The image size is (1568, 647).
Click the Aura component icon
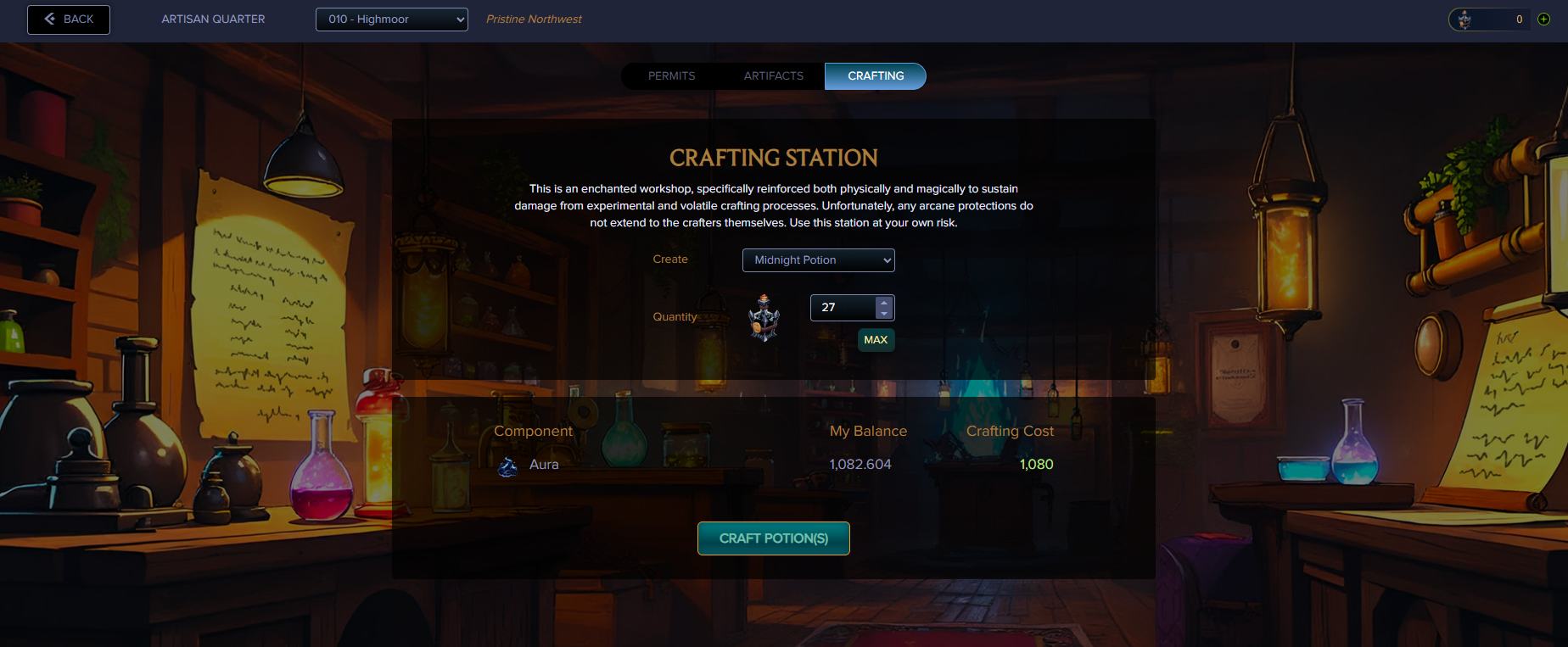point(507,466)
